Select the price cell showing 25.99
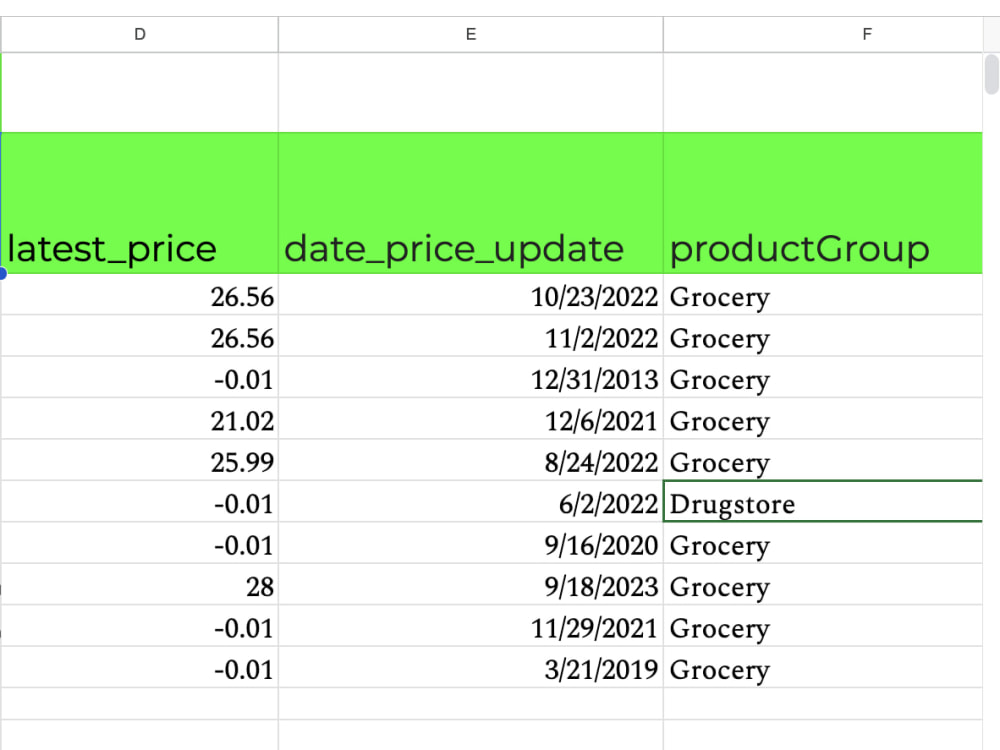This screenshot has width=1000, height=750. (x=140, y=460)
